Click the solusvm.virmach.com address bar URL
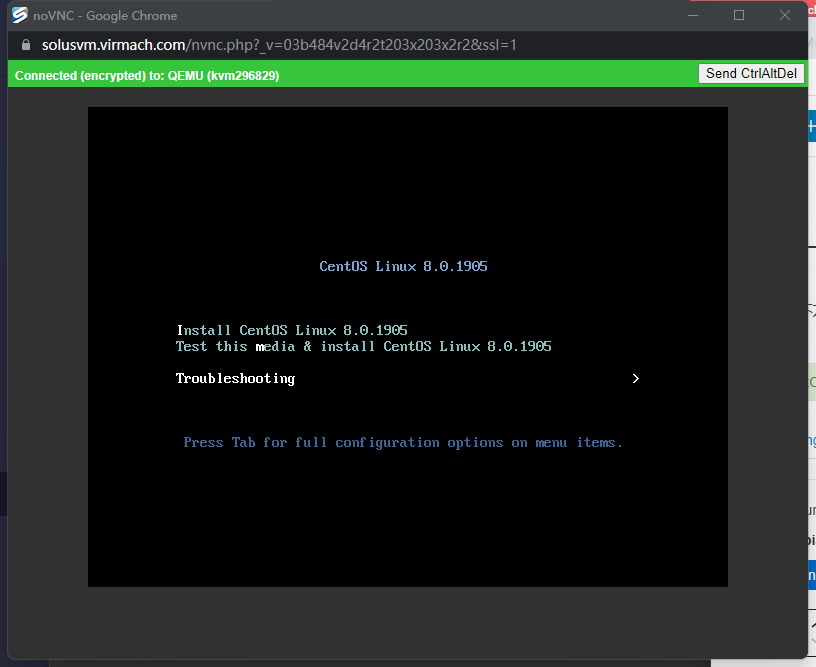The image size is (816, 667). coord(279,45)
